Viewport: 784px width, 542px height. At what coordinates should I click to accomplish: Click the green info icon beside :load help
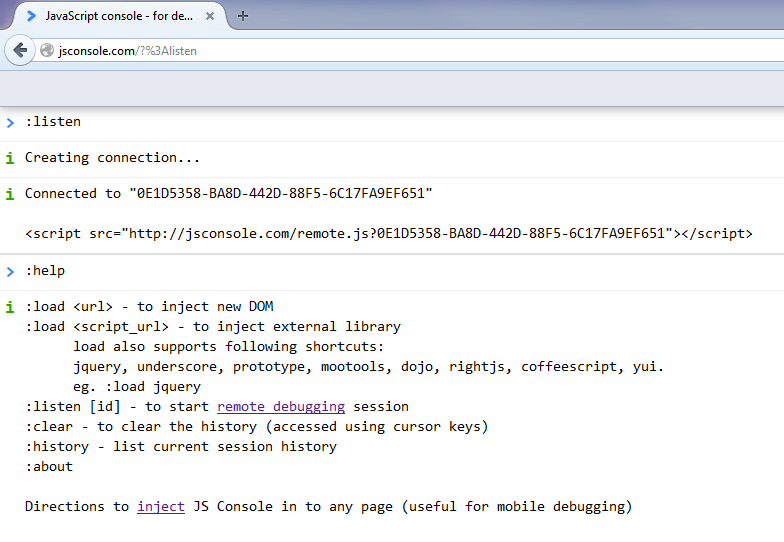(10, 307)
